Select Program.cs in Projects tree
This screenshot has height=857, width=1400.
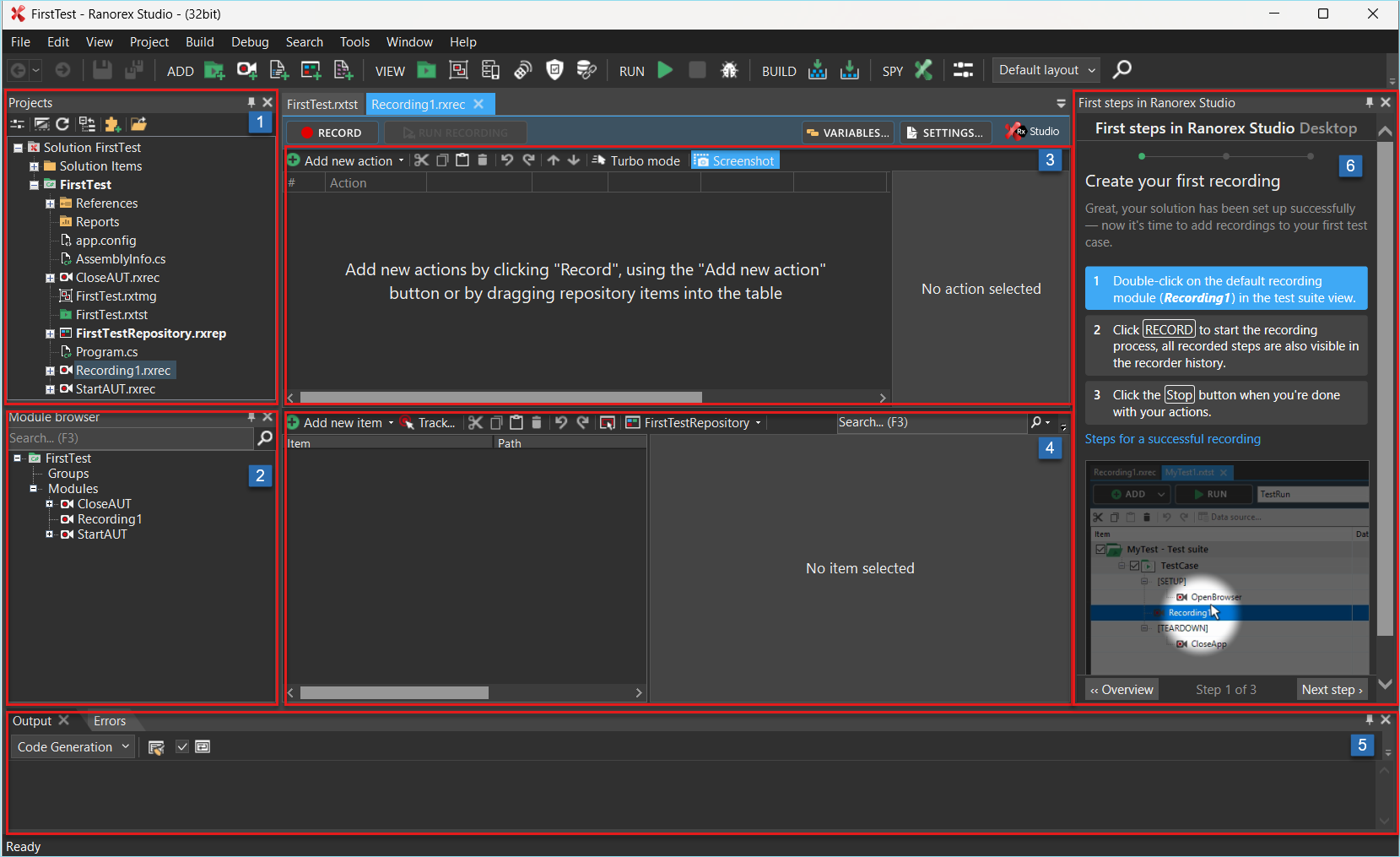click(x=107, y=352)
